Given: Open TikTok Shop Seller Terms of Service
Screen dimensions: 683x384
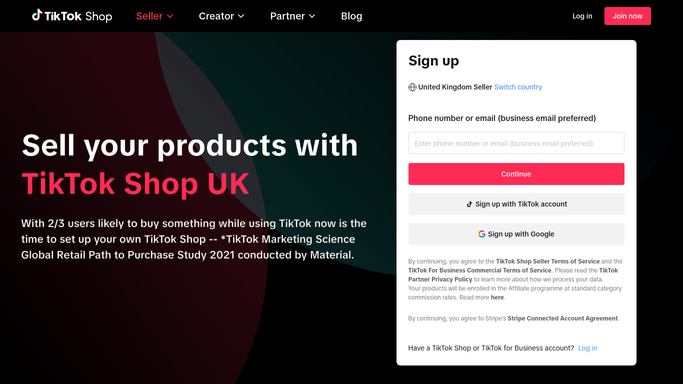Looking at the screenshot, I should tap(548, 262).
